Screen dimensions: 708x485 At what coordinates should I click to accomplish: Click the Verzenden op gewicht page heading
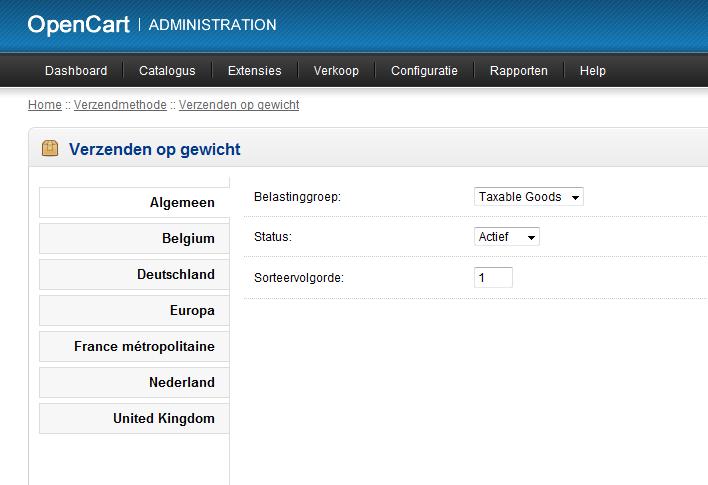click(x=154, y=149)
